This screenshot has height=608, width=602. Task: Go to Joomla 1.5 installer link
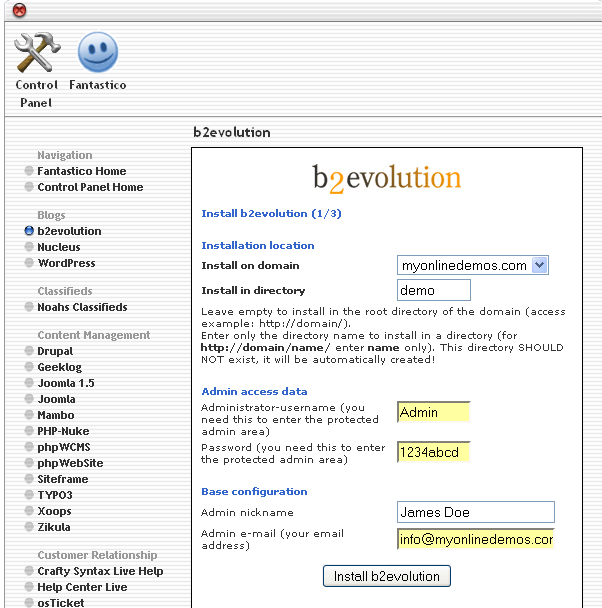tap(66, 383)
